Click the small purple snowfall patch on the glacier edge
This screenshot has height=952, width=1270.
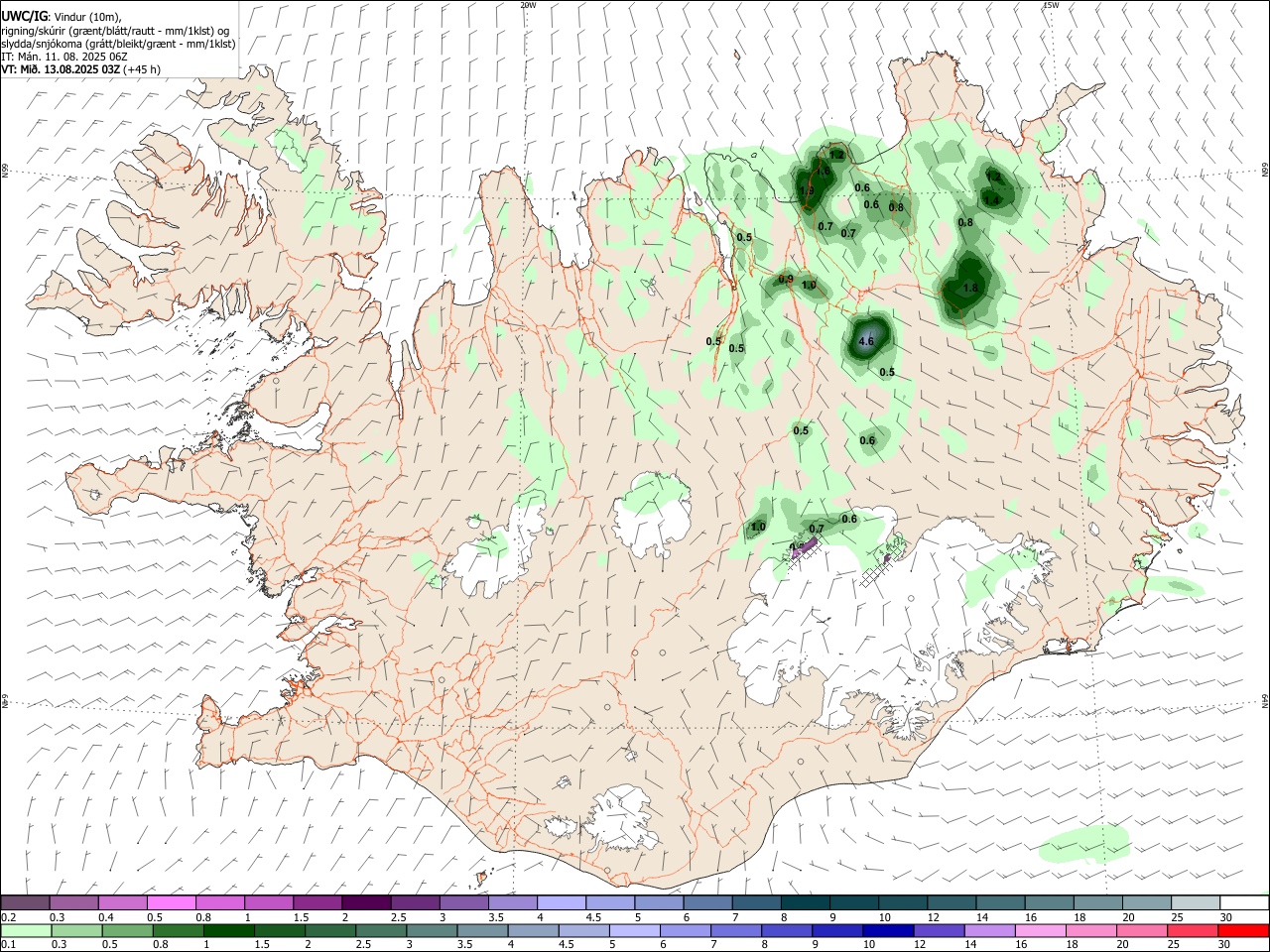804,548
